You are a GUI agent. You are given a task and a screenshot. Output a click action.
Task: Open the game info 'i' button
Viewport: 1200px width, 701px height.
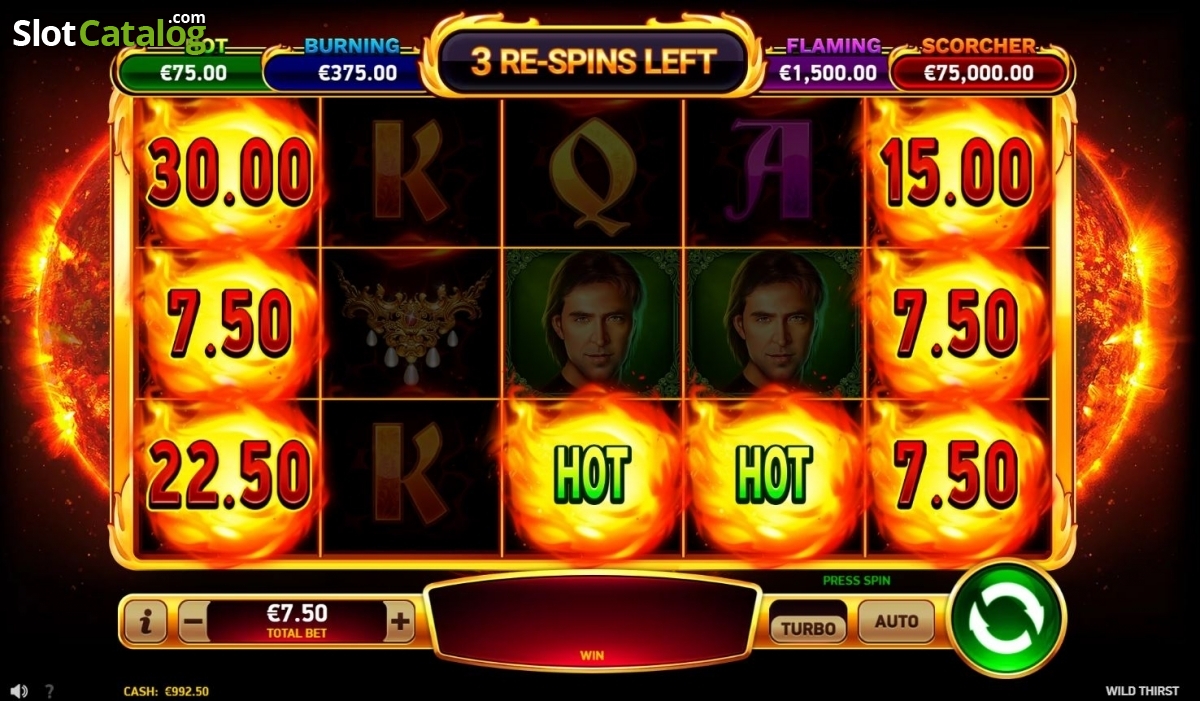coord(146,623)
